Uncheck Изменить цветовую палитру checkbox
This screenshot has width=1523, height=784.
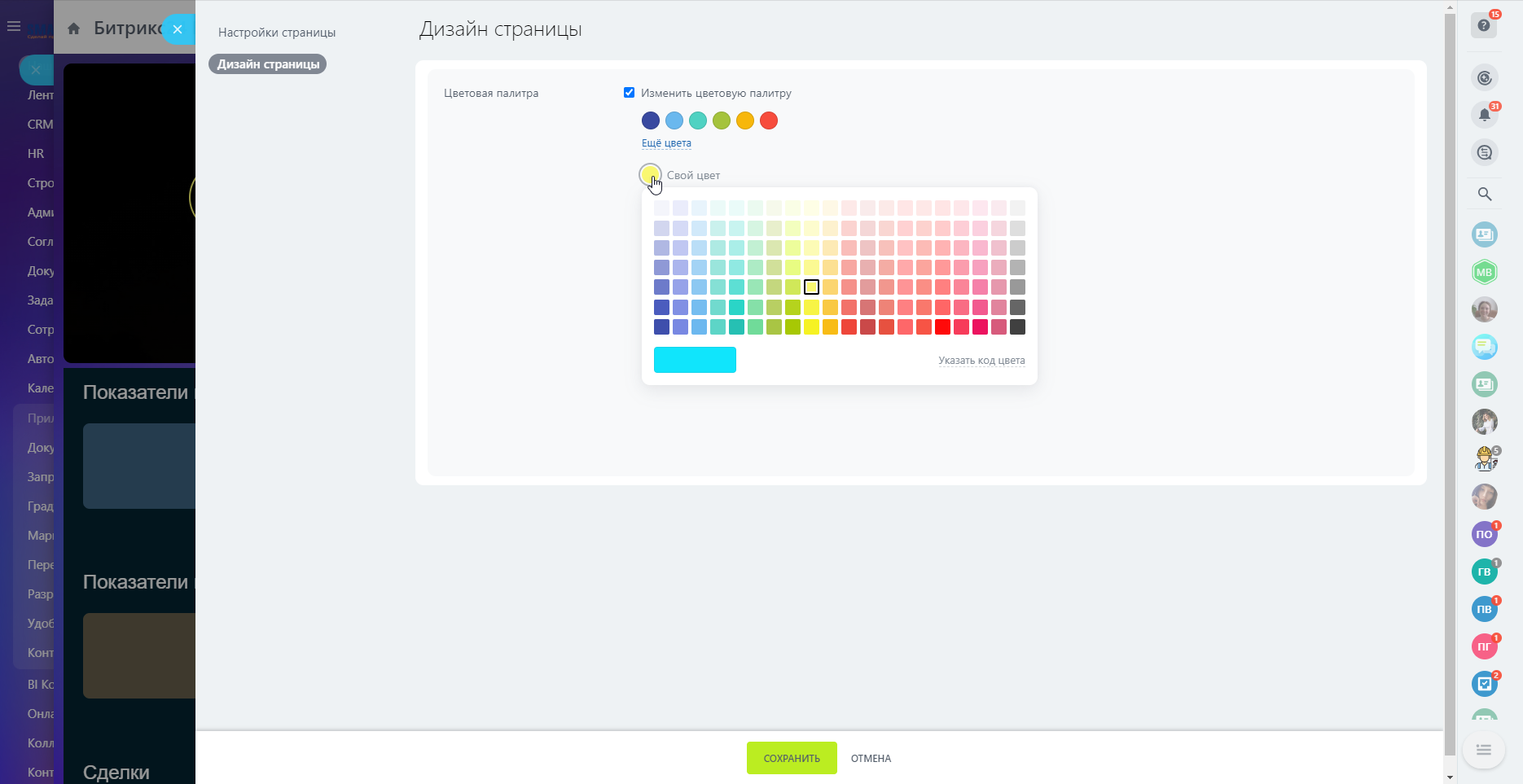click(629, 93)
